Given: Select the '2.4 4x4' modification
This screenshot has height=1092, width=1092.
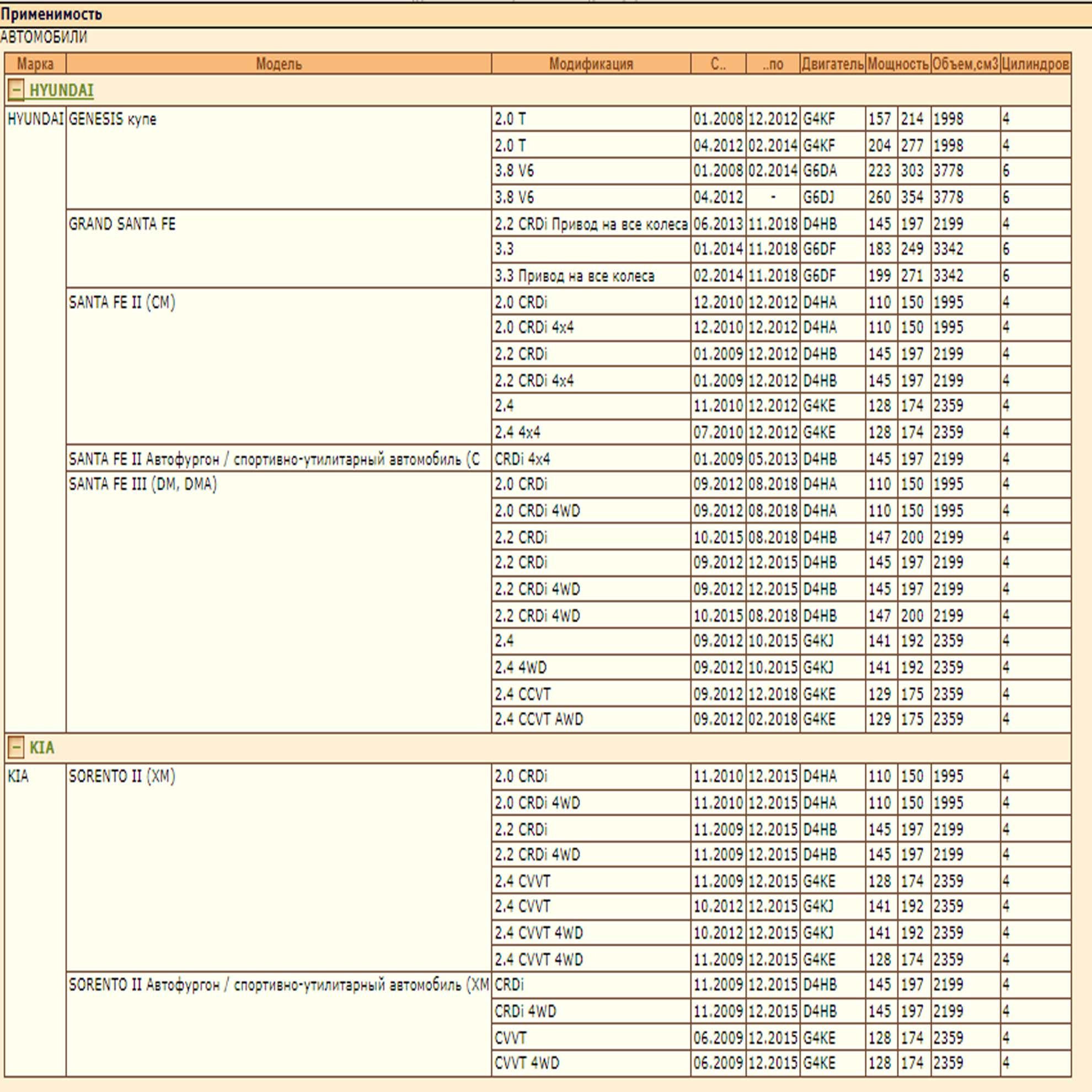Looking at the screenshot, I should (591, 432).
